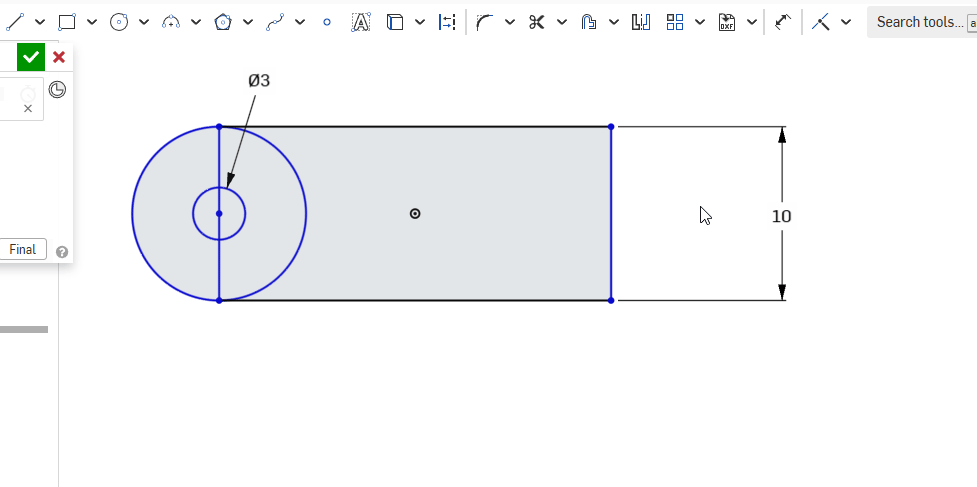Image resolution: width=977 pixels, height=487 pixels.
Task: Open the Linear pattern dropdown arrow
Action: (700, 22)
